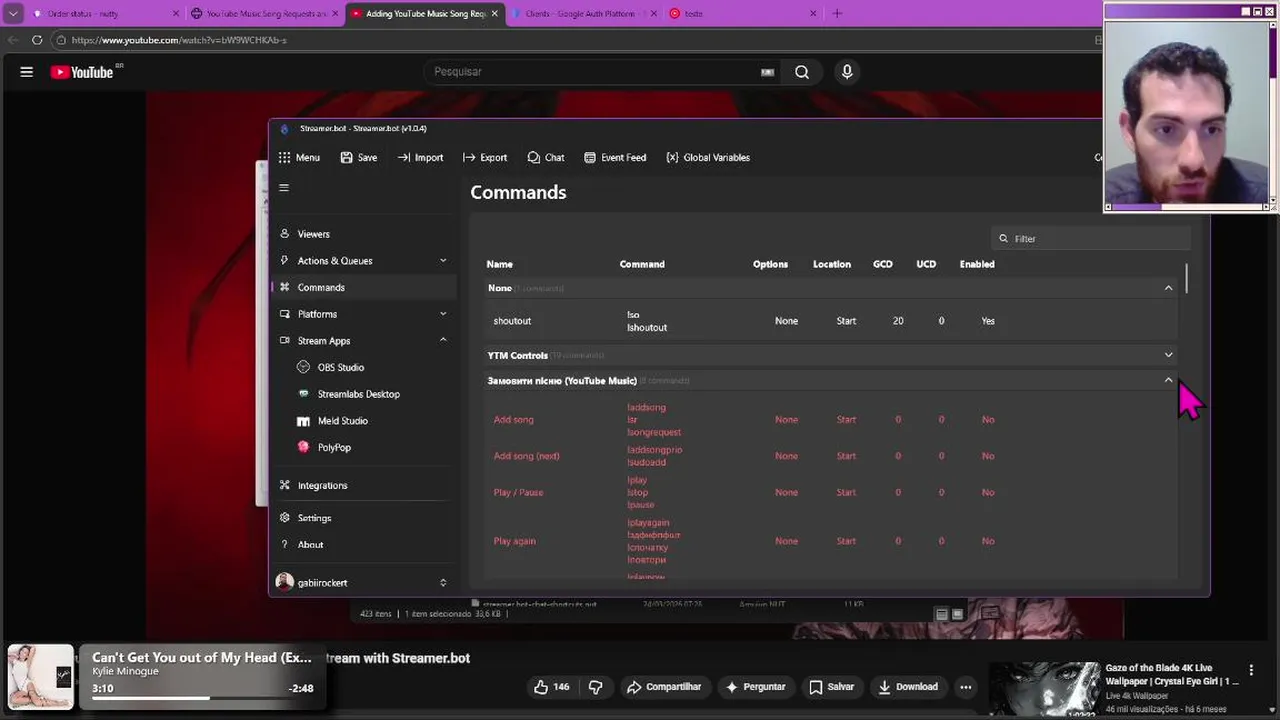Select Commands in the sidebar

363,287
